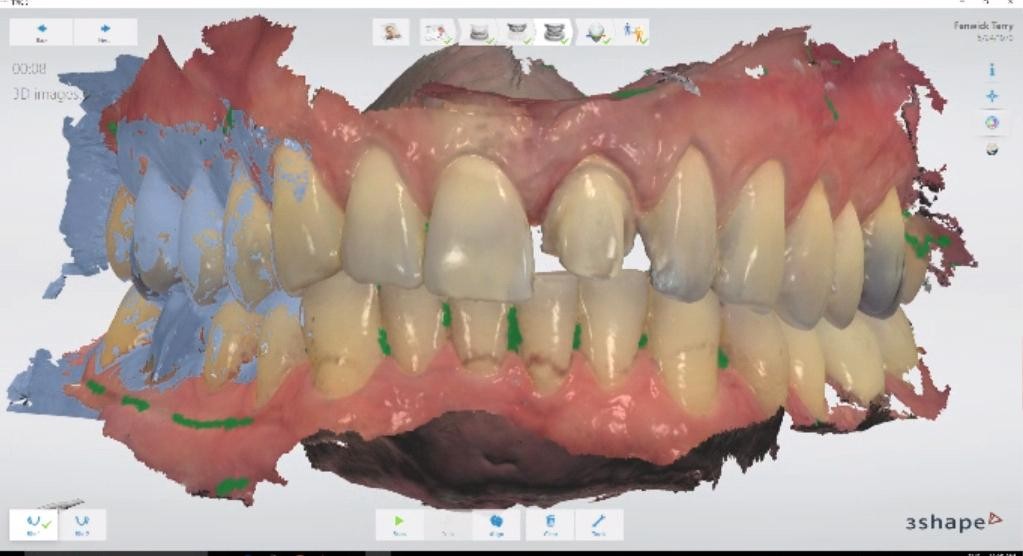Click the Next arrow button
The image size is (1023, 556).
pos(105,32)
